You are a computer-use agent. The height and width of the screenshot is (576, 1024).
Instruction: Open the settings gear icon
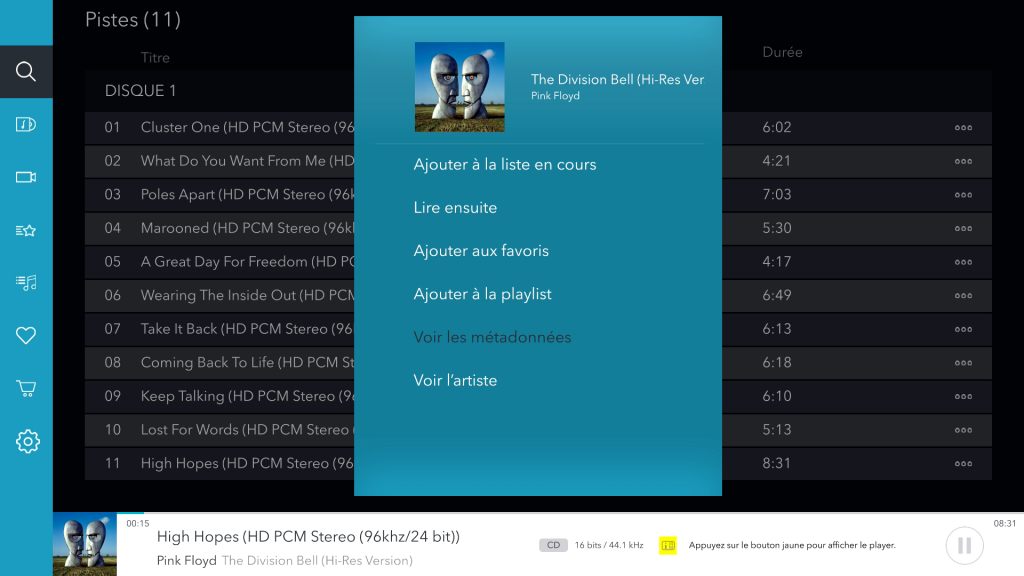click(27, 441)
